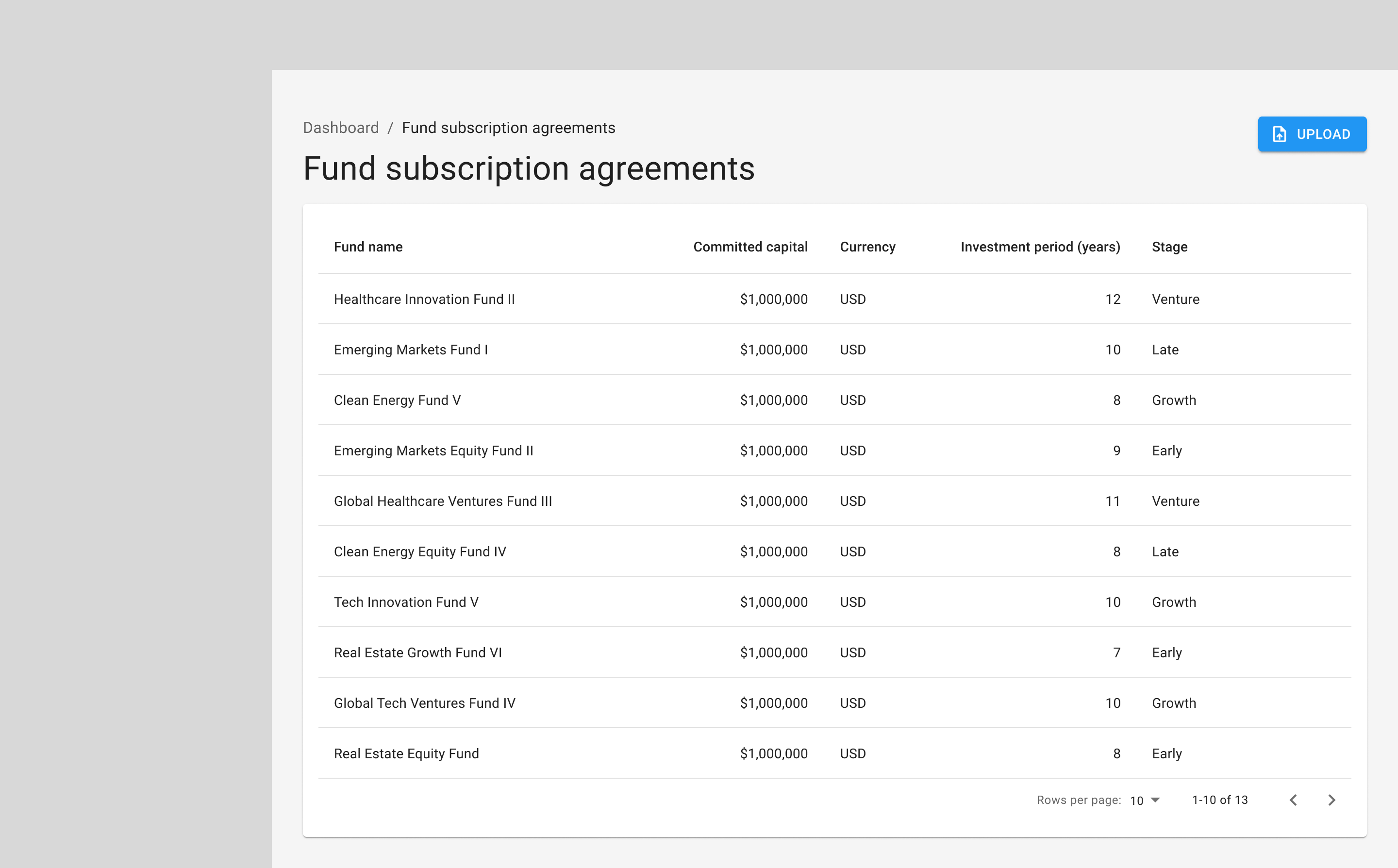Click Venture stage of Global Healthcare Ventures Fund III
The height and width of the screenshot is (868, 1398).
click(1175, 501)
